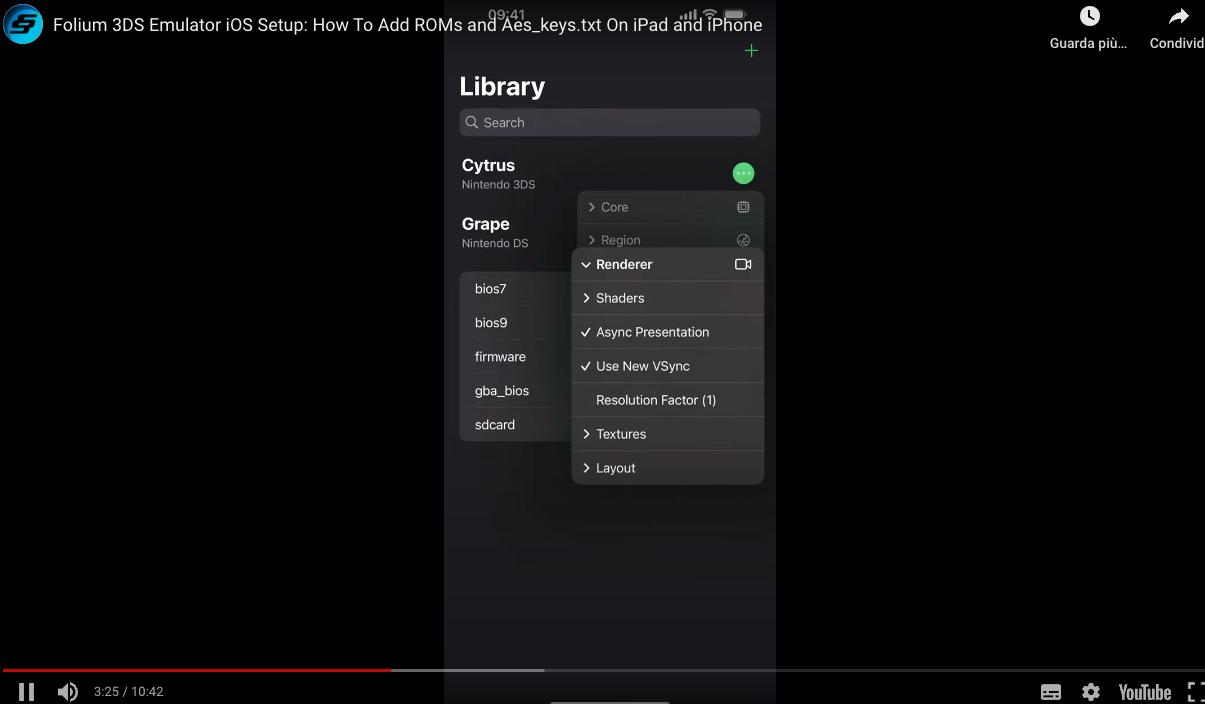Select Resolution Factor (1) menu entry
1205x704 pixels.
click(x=668, y=400)
